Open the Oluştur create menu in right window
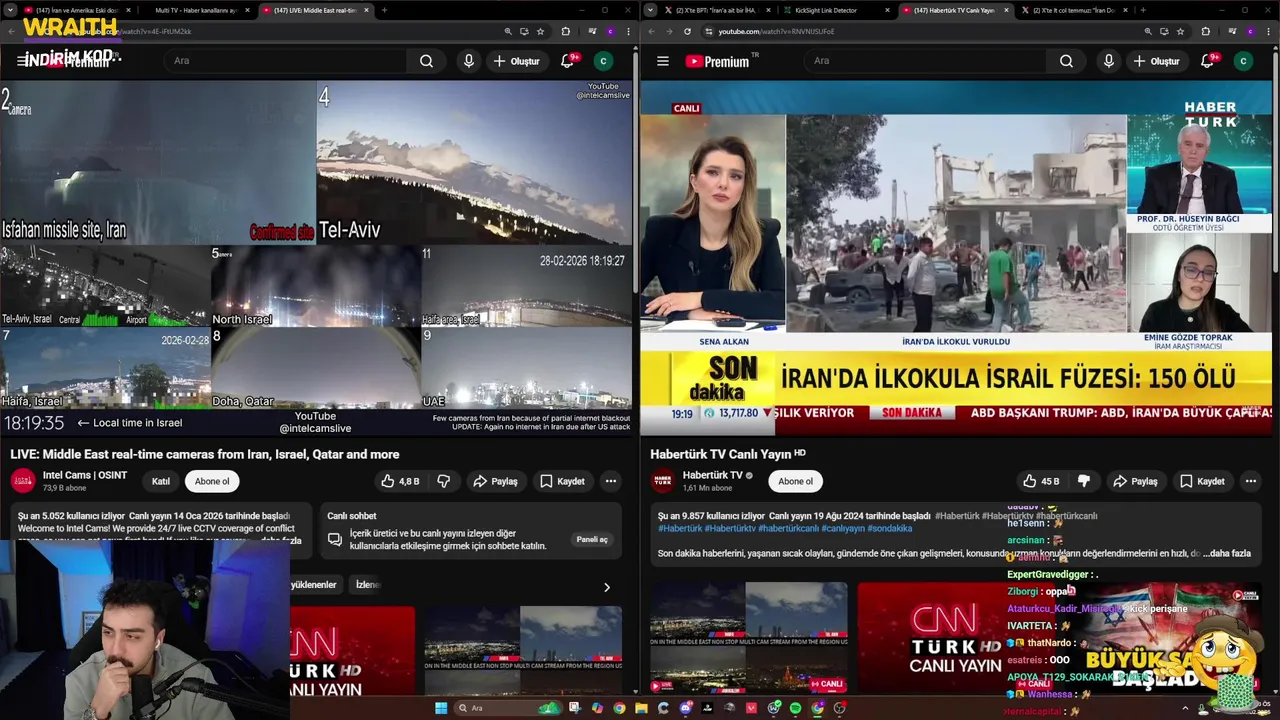This screenshot has width=1280, height=720. click(x=1157, y=61)
